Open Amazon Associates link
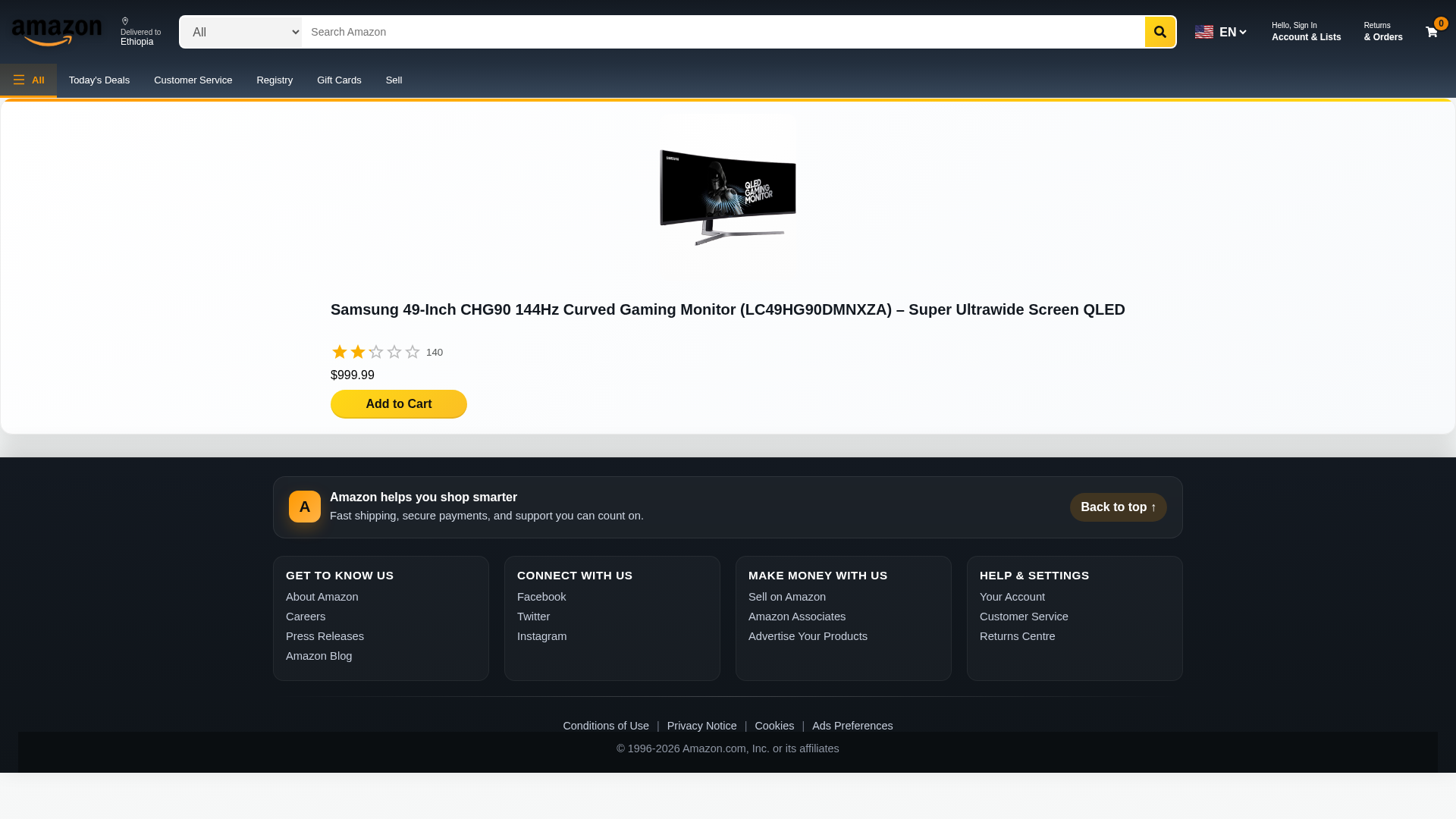The width and height of the screenshot is (1456, 819). click(797, 617)
